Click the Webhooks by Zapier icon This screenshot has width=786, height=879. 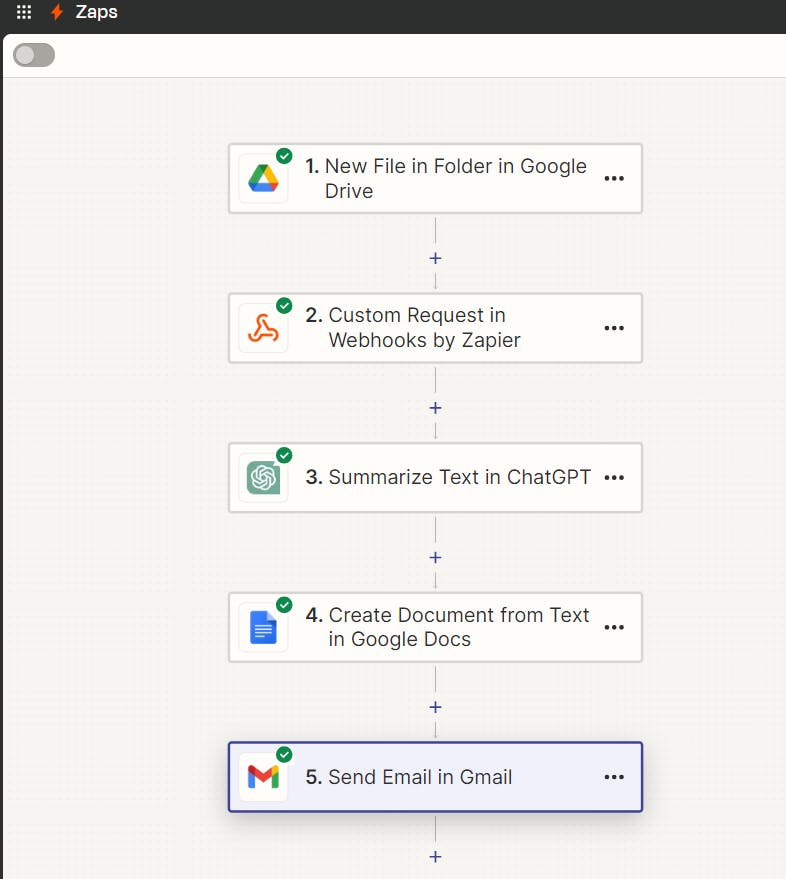263,329
